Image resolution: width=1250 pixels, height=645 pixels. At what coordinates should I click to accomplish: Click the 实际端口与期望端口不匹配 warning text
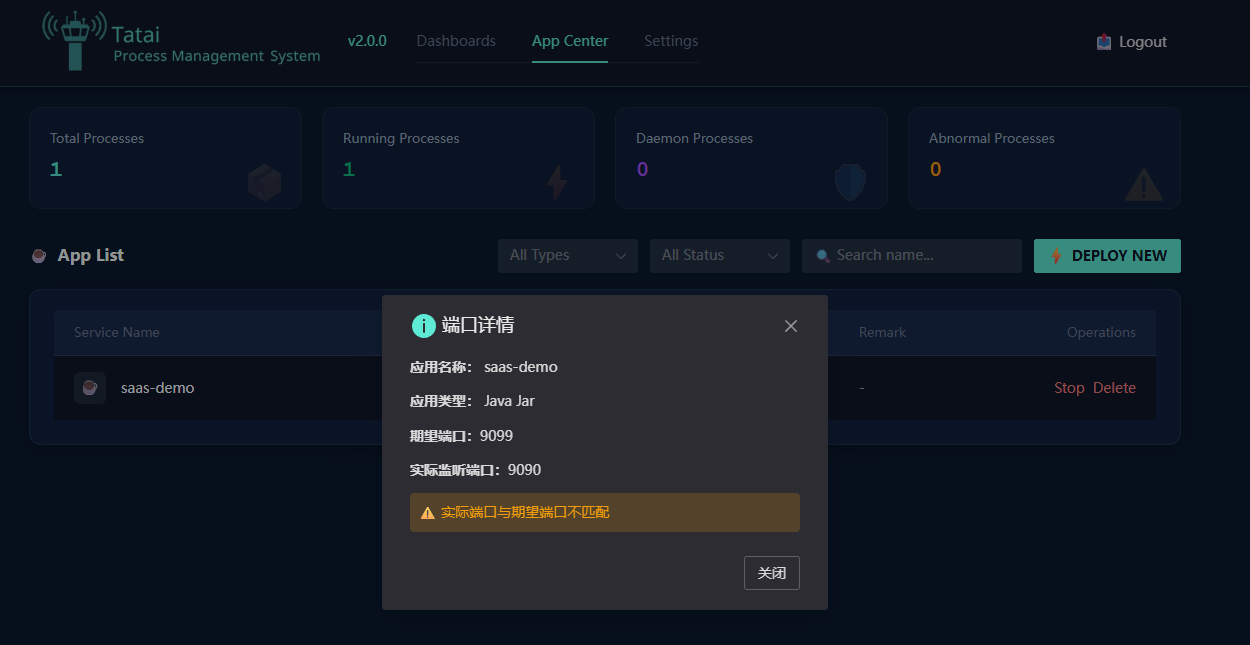[525, 512]
